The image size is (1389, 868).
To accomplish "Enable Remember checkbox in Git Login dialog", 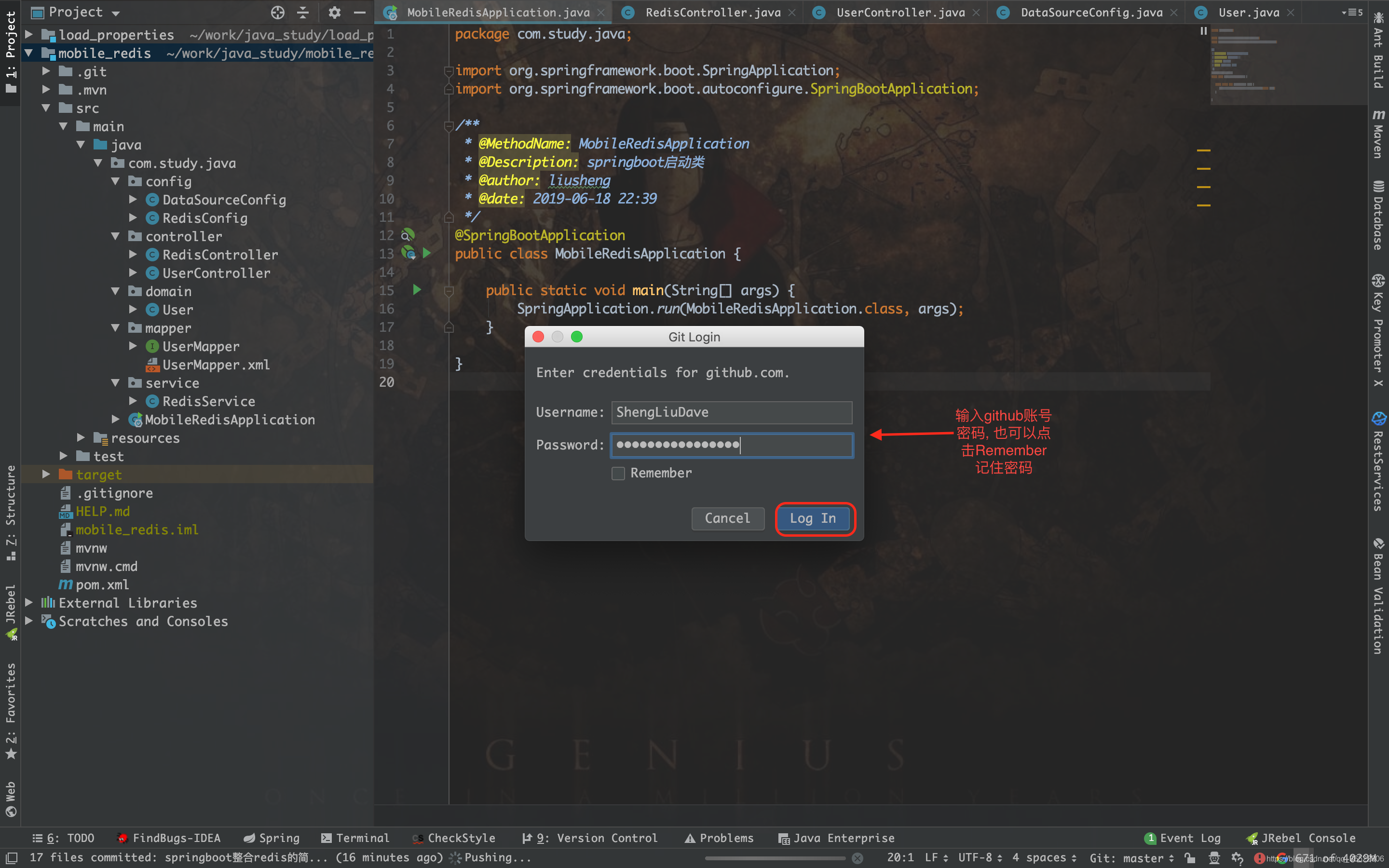I will point(618,472).
